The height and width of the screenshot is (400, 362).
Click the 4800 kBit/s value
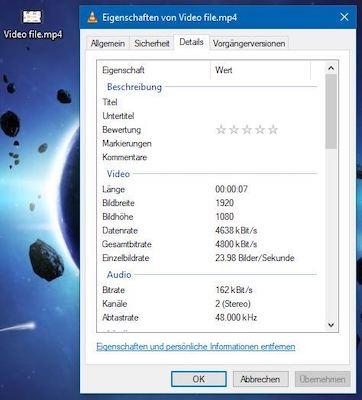click(x=236, y=244)
